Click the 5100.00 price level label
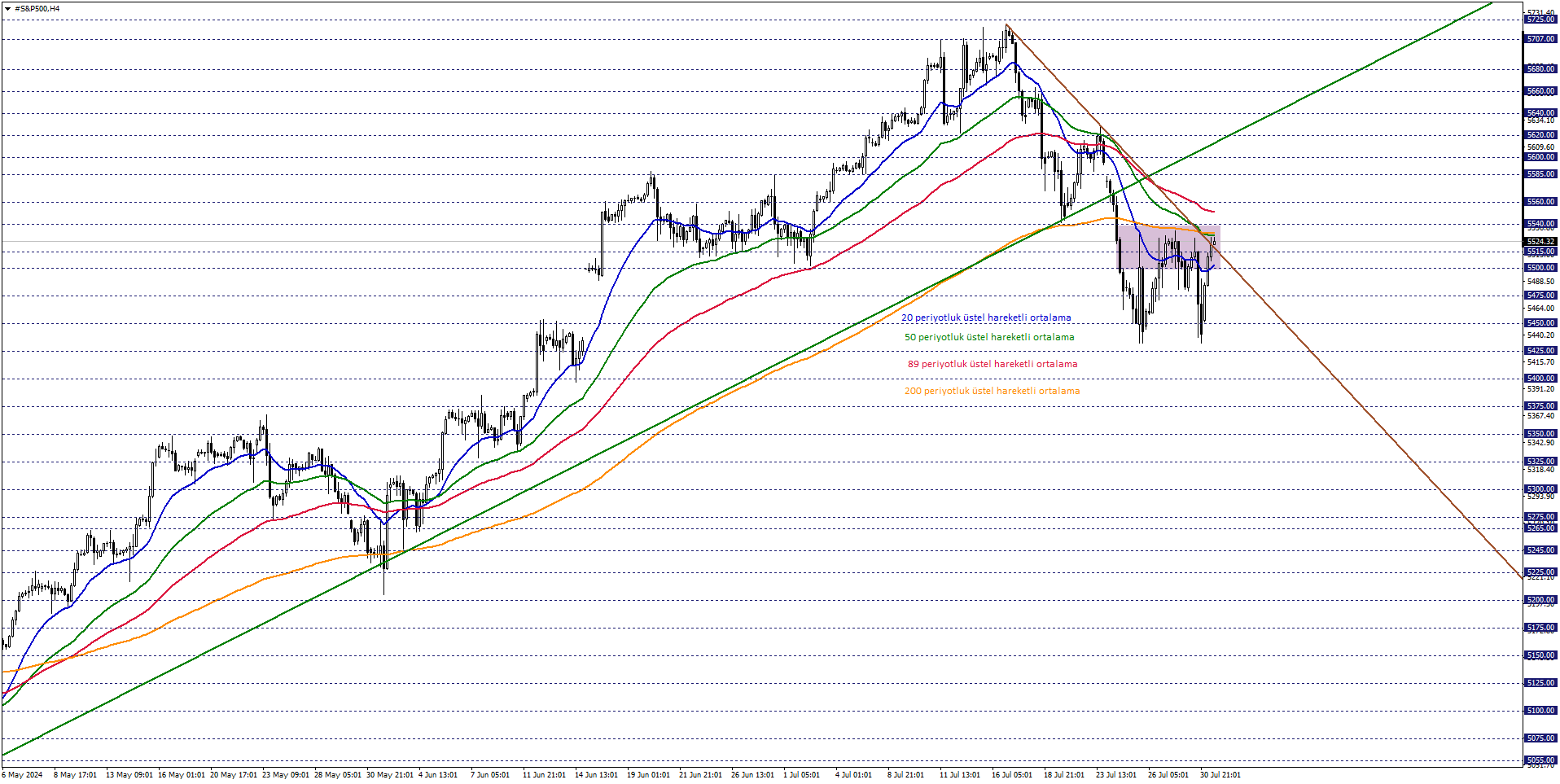The image size is (1560, 784). (1540, 711)
